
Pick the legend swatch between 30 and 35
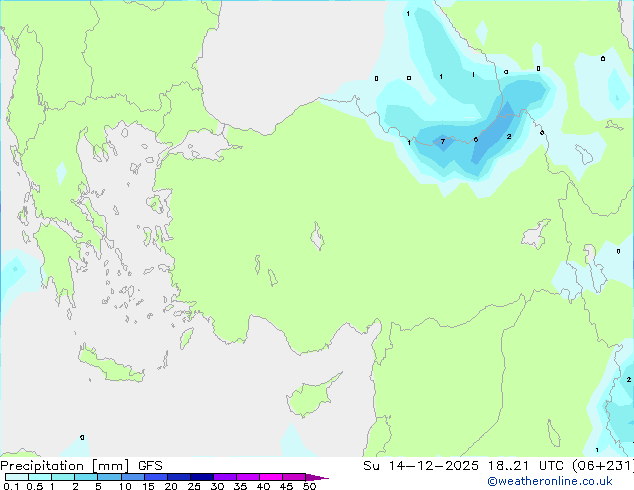(x=224, y=477)
